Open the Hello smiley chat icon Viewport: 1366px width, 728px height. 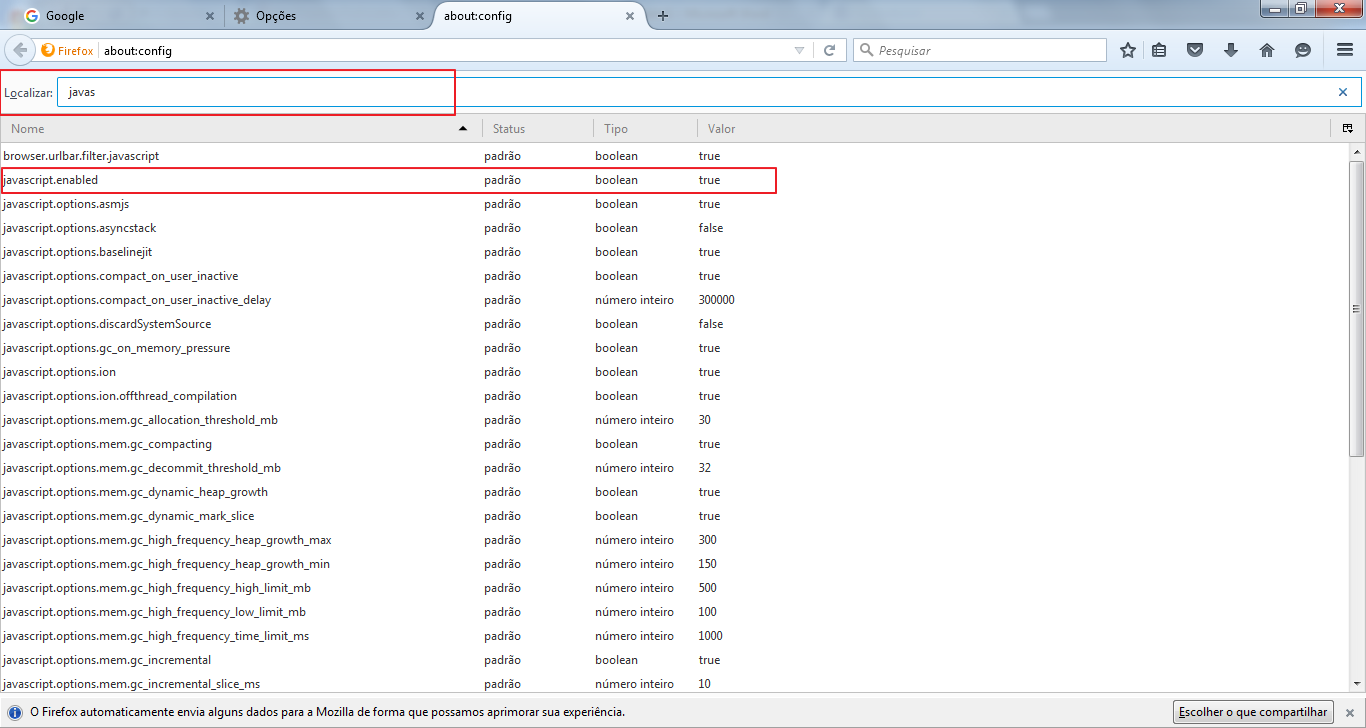[1303, 50]
